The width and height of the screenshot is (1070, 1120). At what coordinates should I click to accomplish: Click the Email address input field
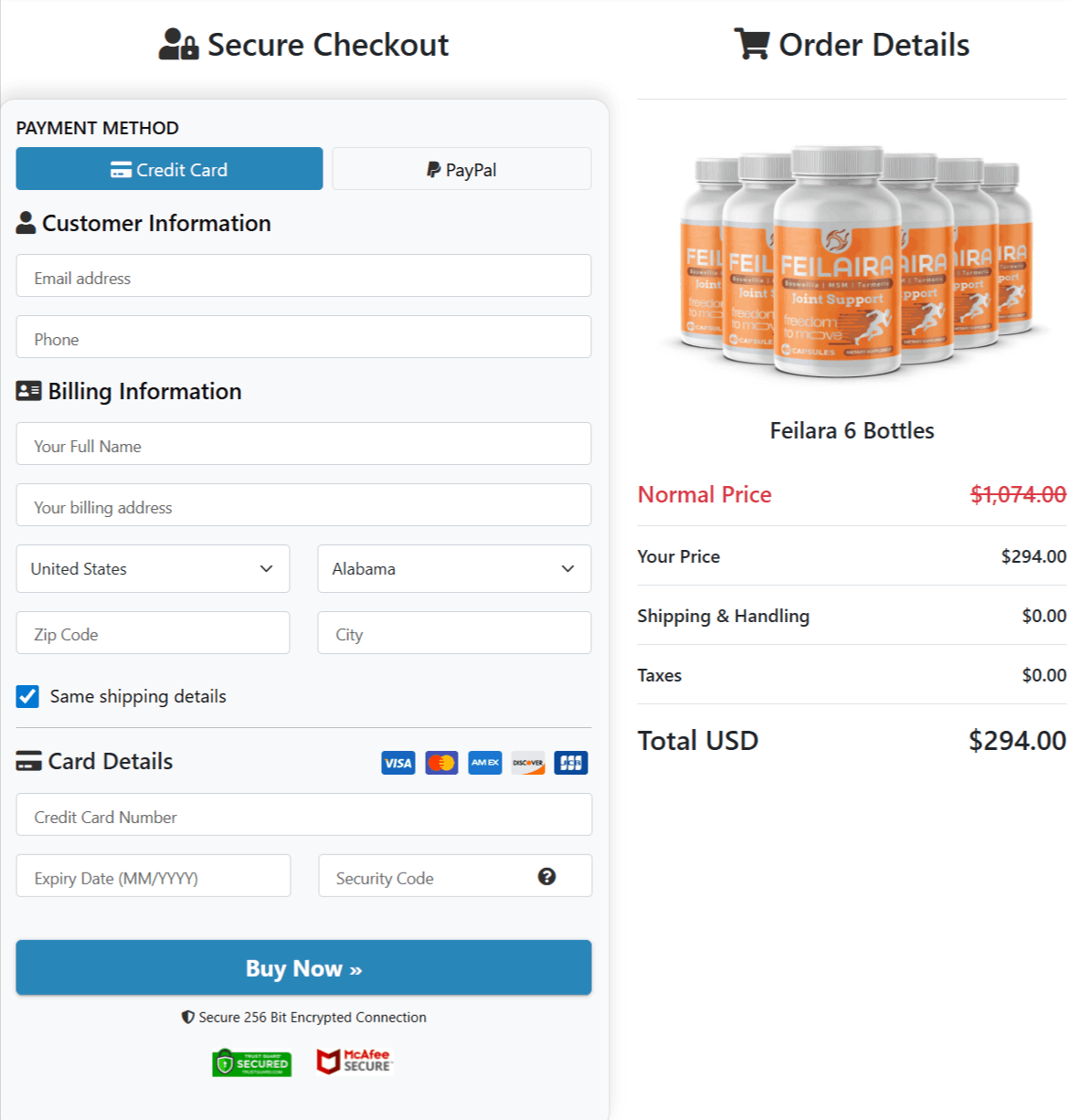click(x=303, y=276)
